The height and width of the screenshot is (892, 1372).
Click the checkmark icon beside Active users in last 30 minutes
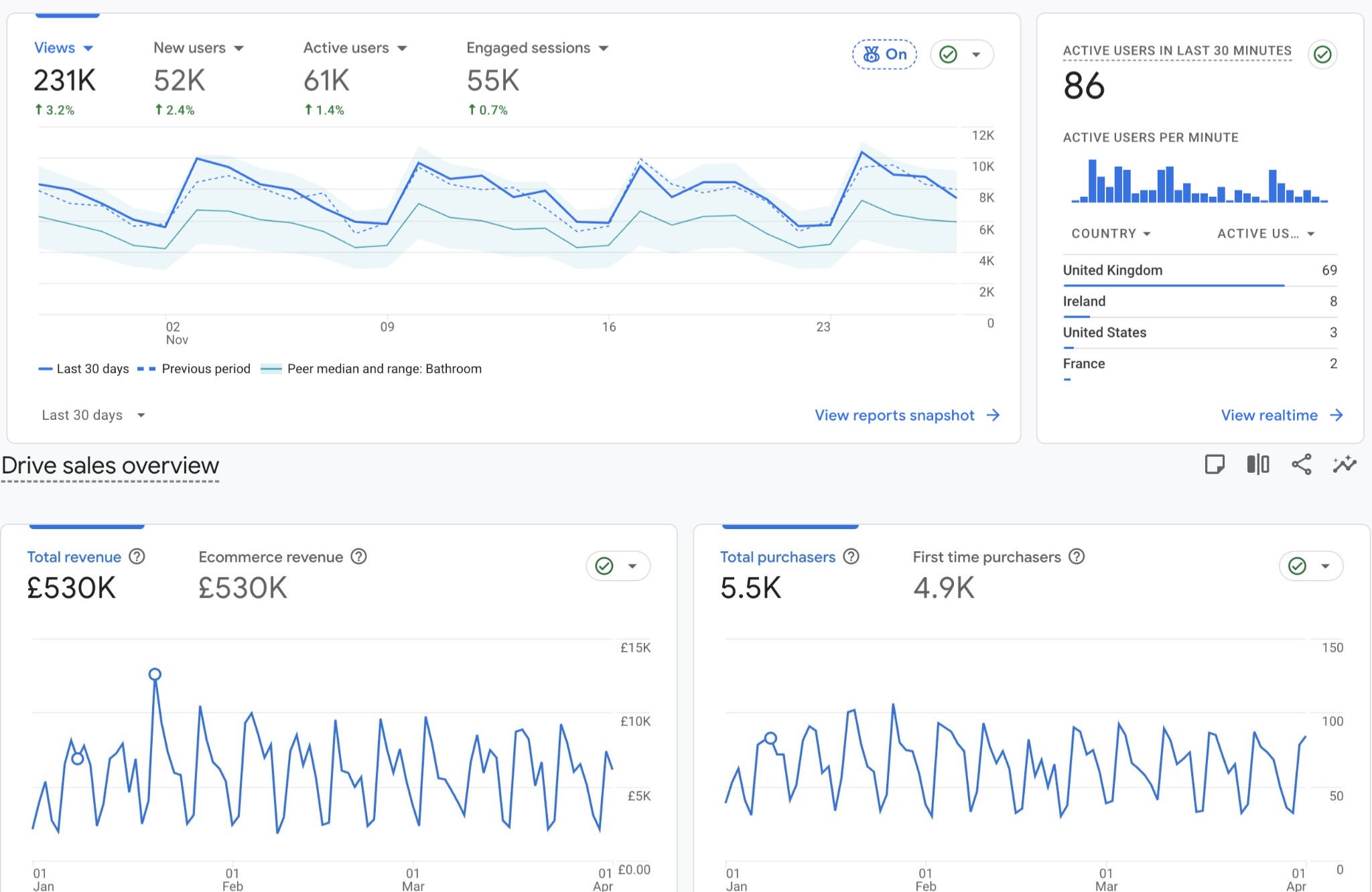point(1322,54)
